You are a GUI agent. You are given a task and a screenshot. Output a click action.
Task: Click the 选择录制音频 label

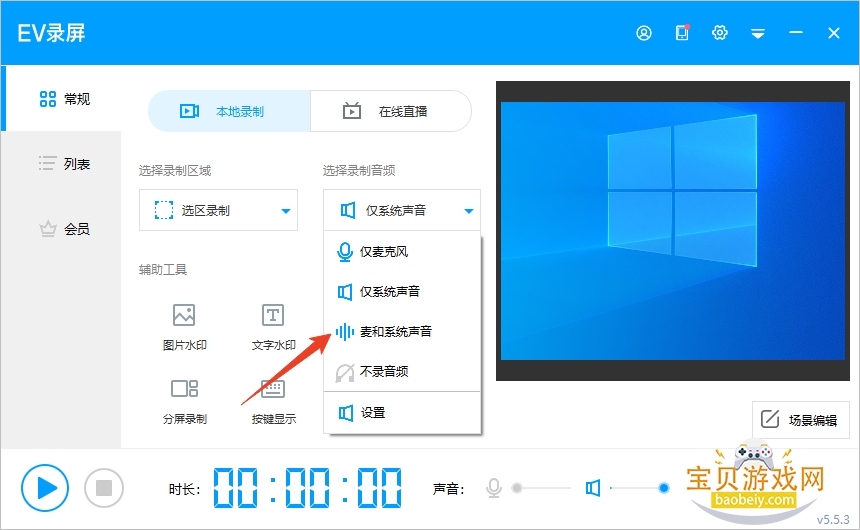[x=359, y=171]
